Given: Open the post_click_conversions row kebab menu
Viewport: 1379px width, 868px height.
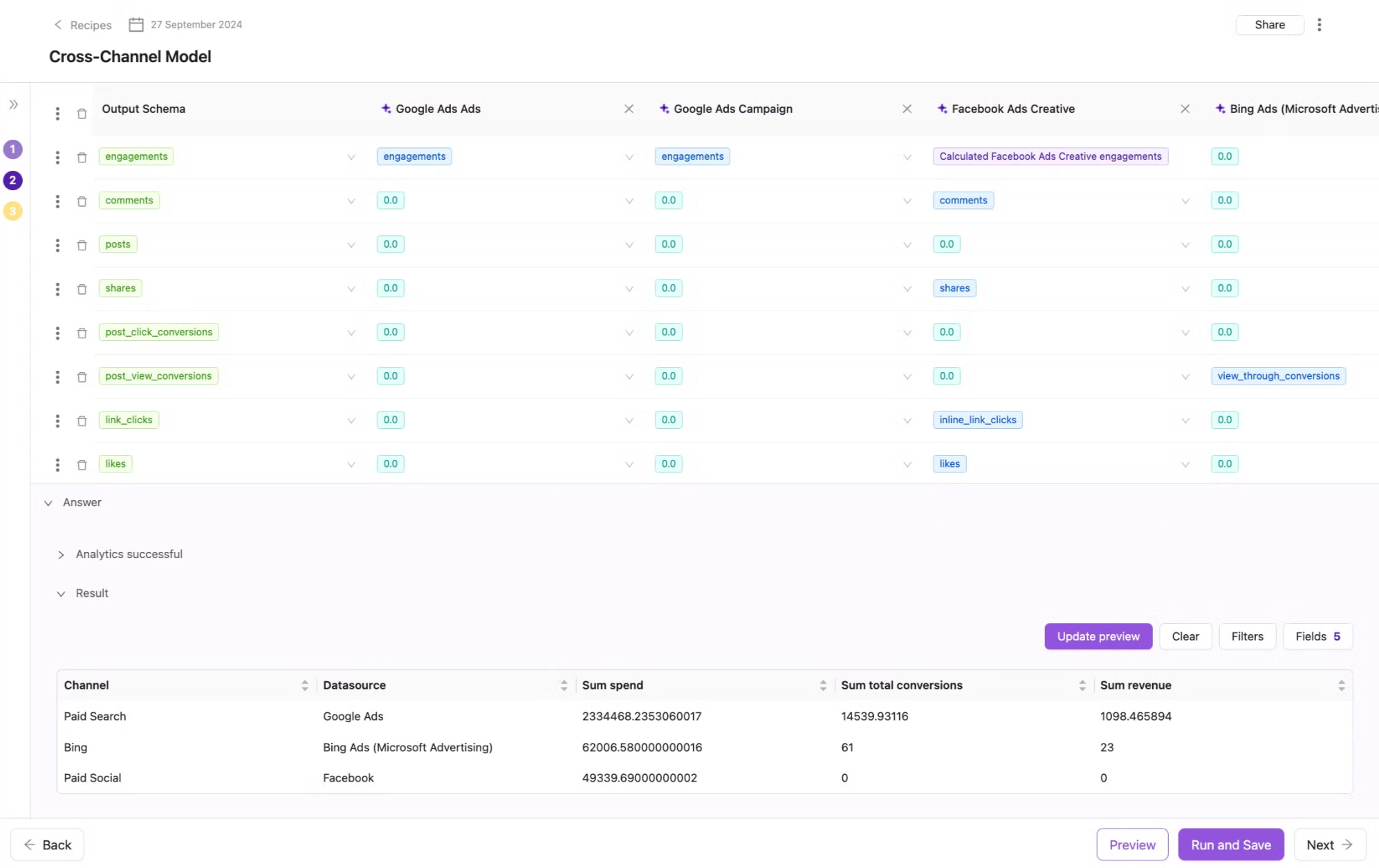Looking at the screenshot, I should tap(57, 333).
